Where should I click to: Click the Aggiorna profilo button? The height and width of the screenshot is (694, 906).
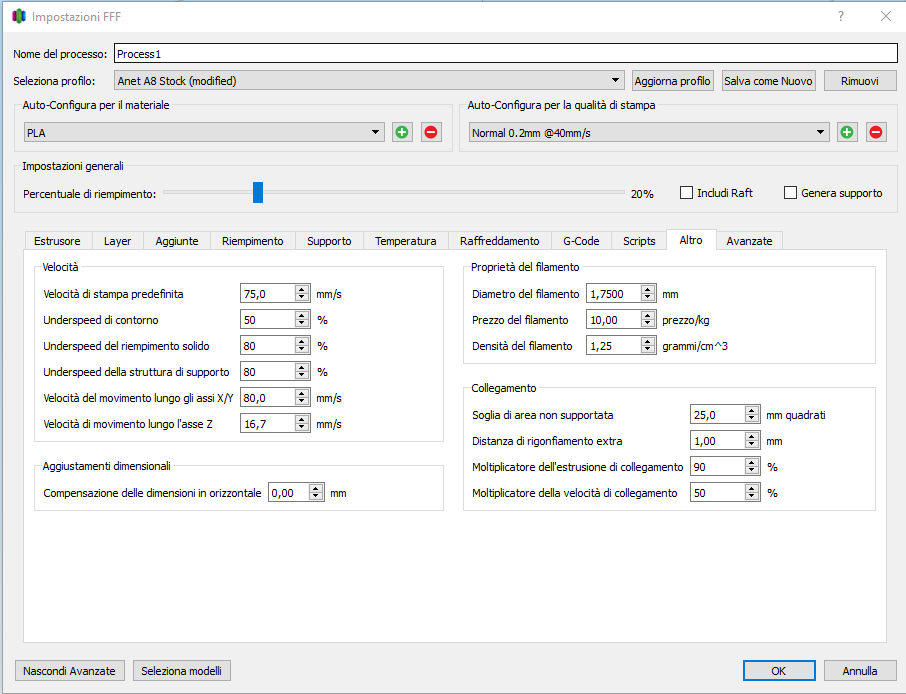[673, 81]
